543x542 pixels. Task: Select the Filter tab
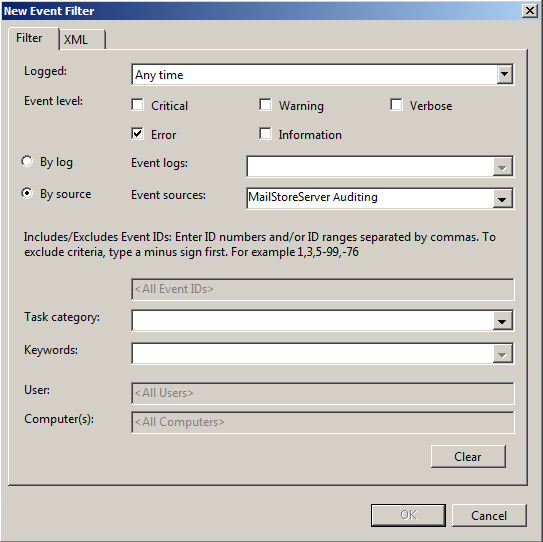tap(34, 38)
